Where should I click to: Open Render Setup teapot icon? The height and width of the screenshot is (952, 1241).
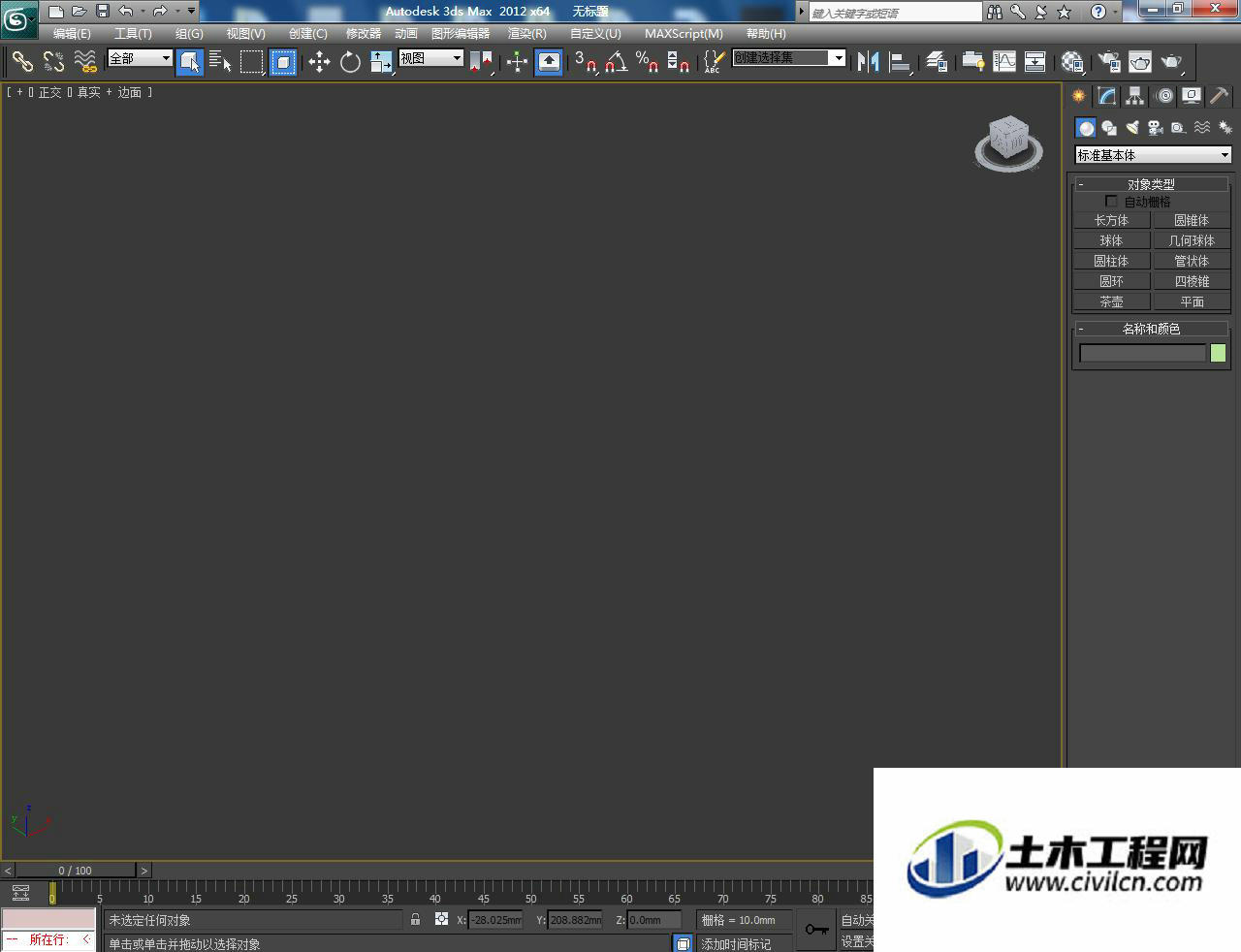1108,62
